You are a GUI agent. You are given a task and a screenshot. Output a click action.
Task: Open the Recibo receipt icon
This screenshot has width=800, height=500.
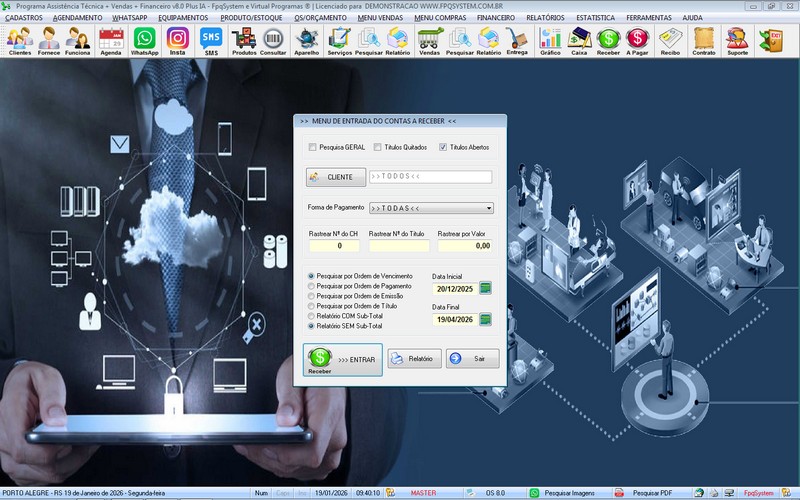670,41
